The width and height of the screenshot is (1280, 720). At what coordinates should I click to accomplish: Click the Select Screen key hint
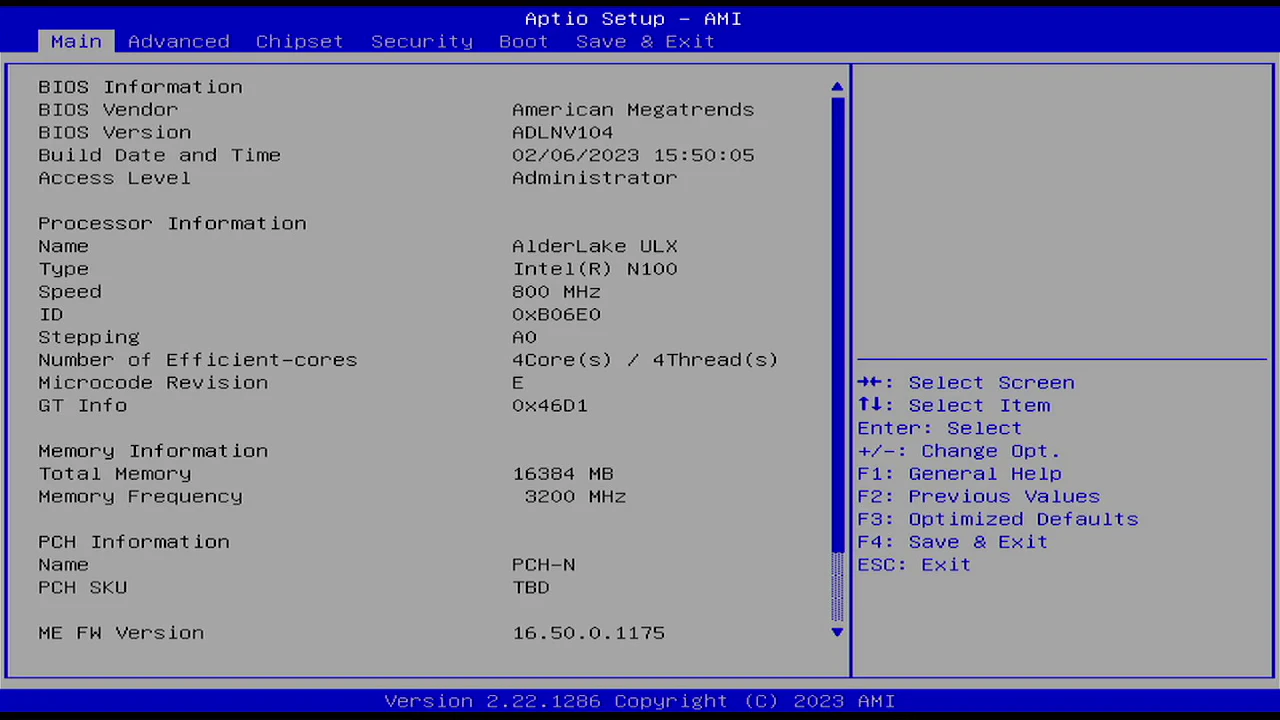click(966, 383)
